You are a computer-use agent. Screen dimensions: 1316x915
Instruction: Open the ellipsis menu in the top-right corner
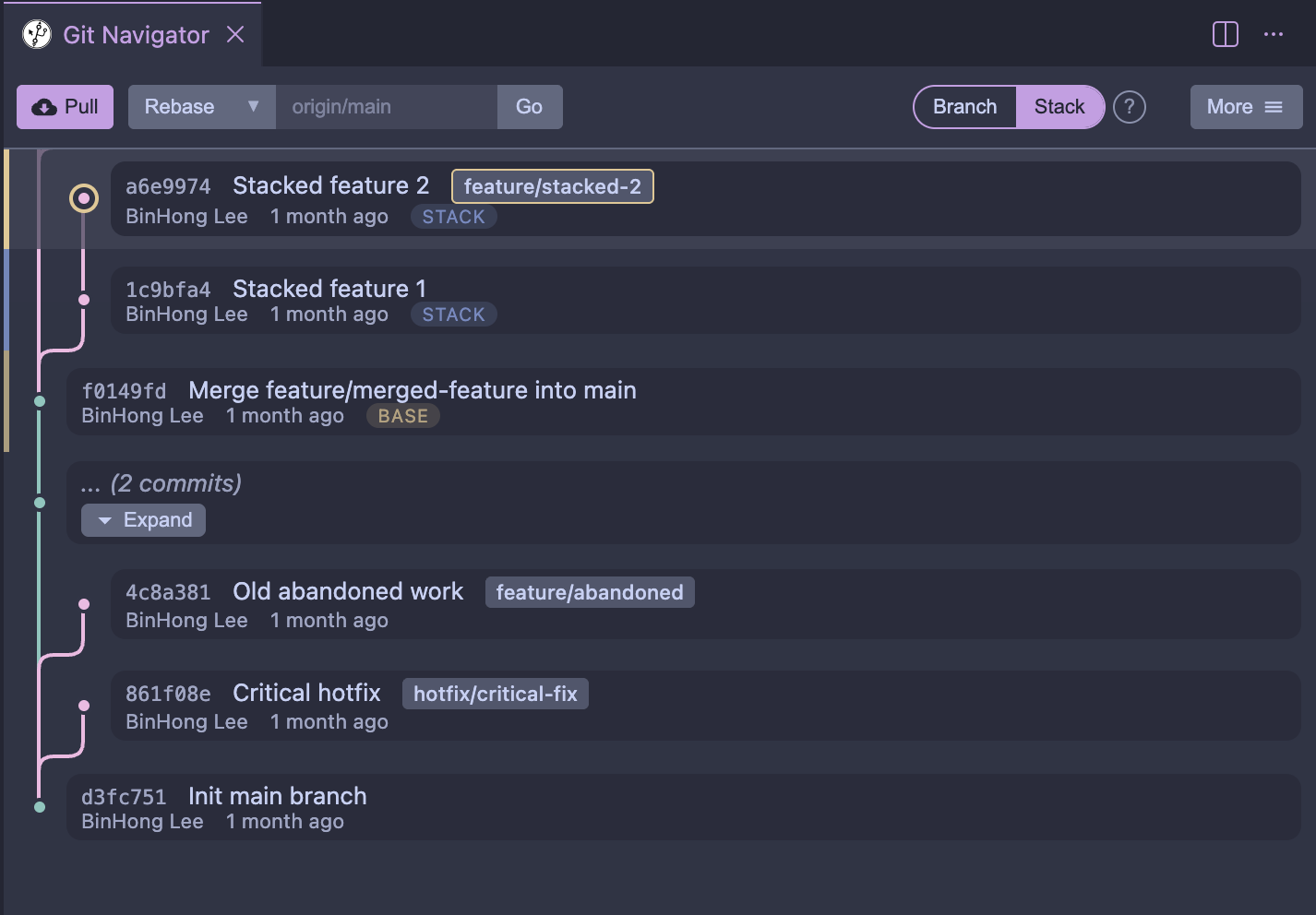(1274, 33)
